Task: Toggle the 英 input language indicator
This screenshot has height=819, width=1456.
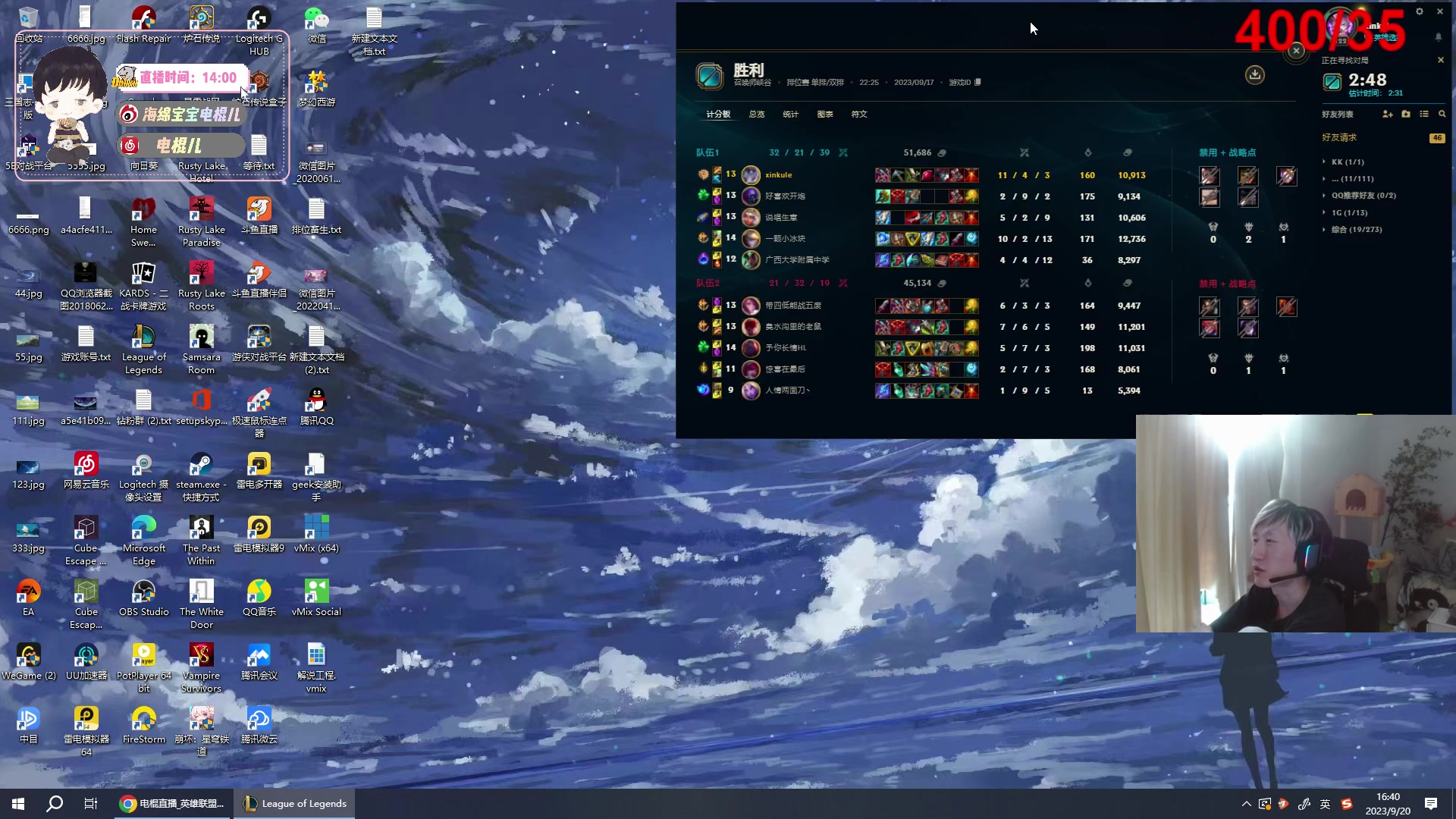Action: (x=1325, y=804)
